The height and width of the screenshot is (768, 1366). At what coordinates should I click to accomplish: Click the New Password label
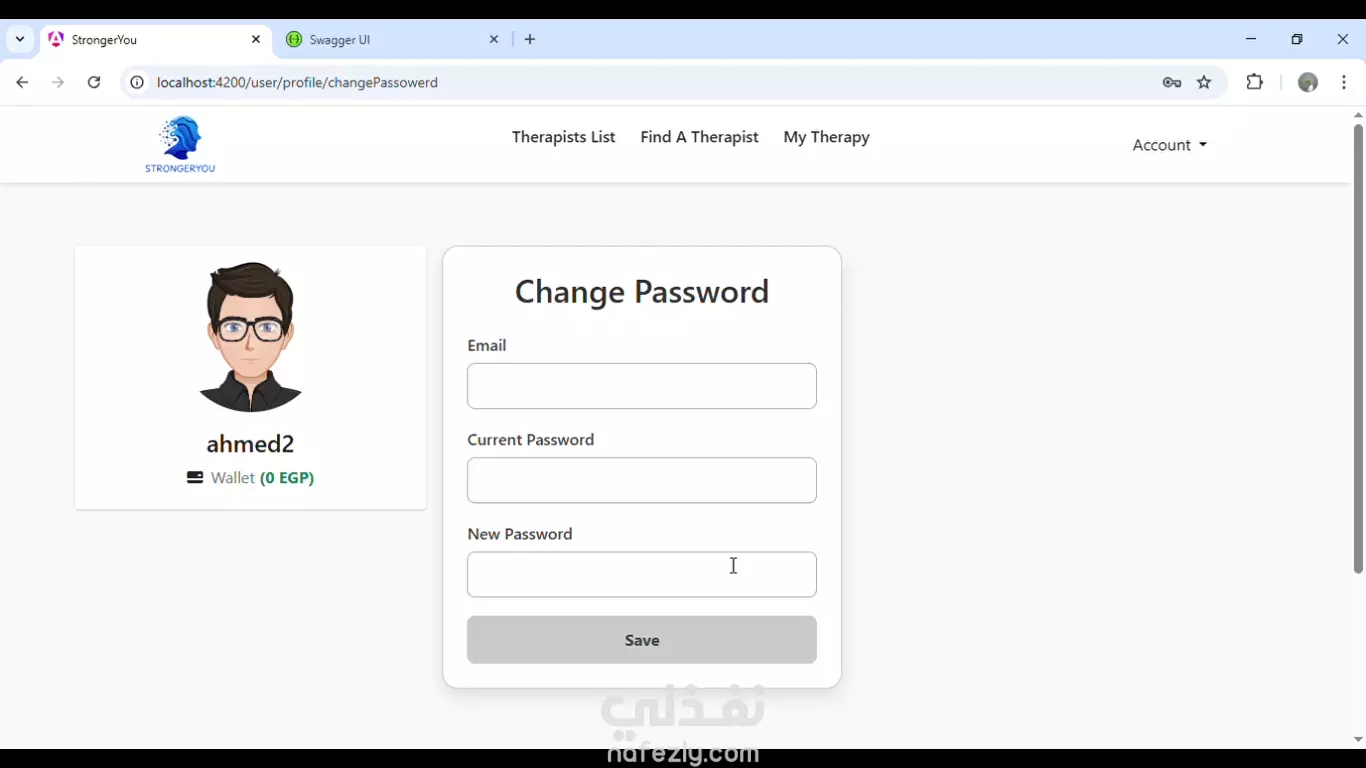[520, 534]
